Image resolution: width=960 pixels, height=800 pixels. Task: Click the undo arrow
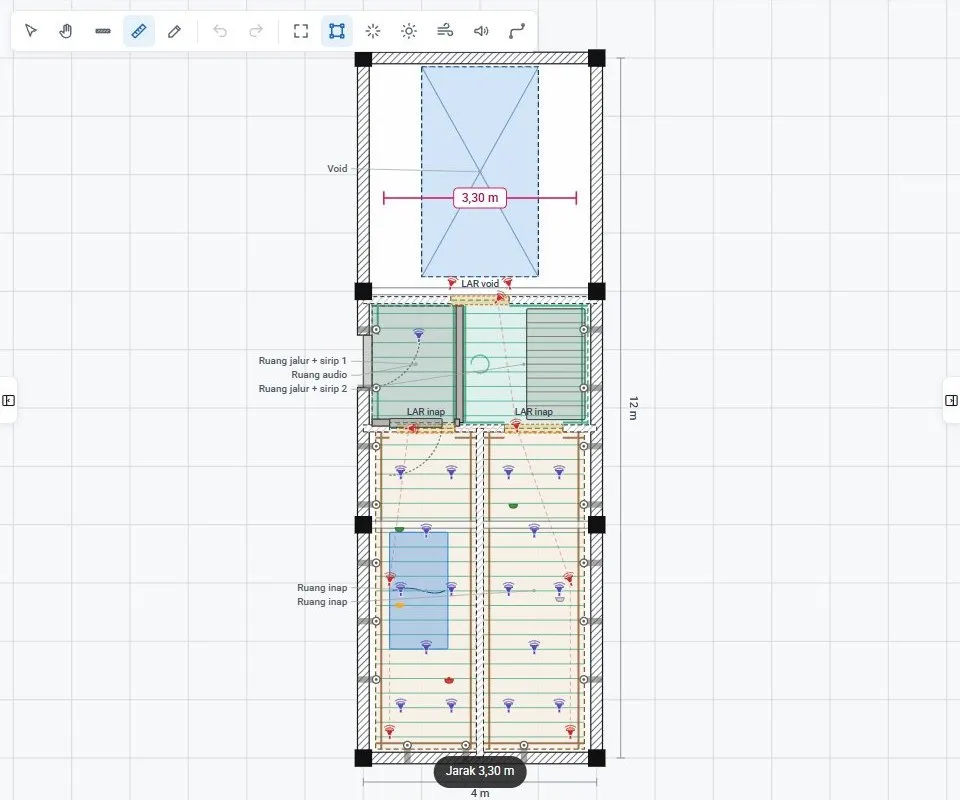coord(220,31)
